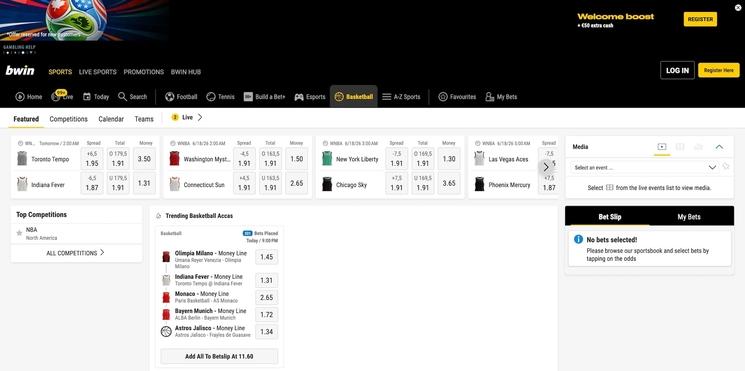745x371 pixels.
Task: Click the LOG IN button
Action: (x=677, y=70)
